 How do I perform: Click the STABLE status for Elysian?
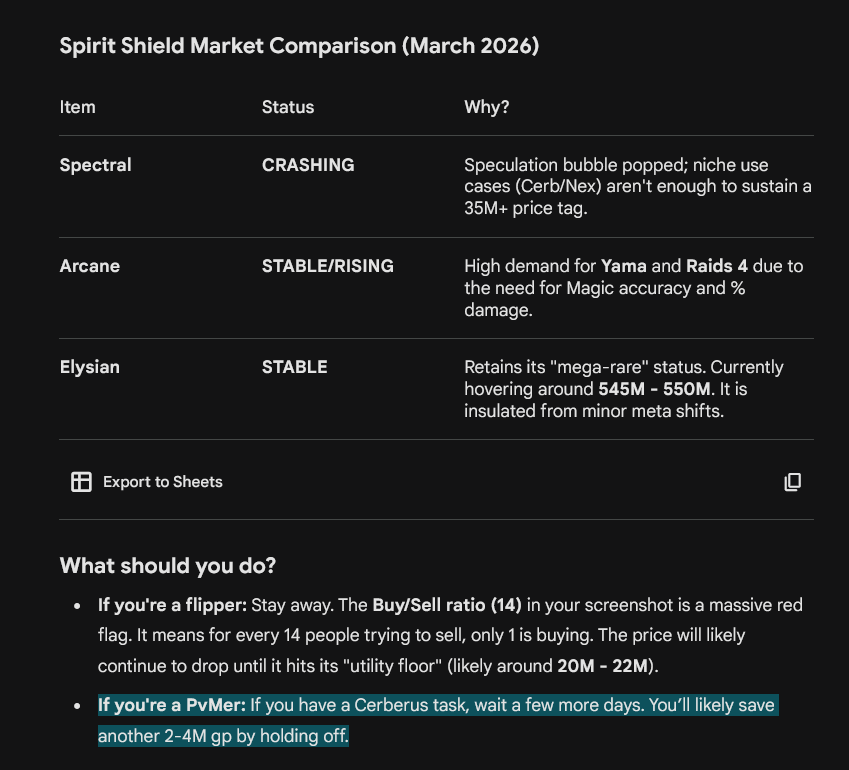tap(295, 367)
